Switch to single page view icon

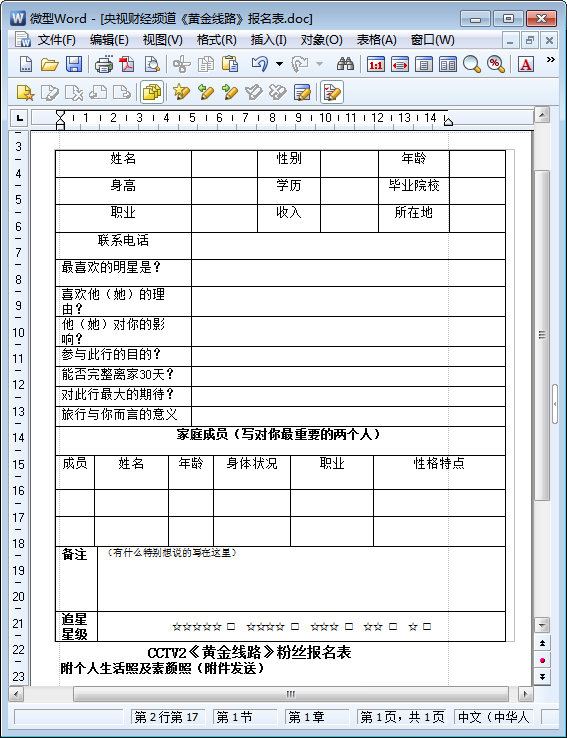coord(423,64)
